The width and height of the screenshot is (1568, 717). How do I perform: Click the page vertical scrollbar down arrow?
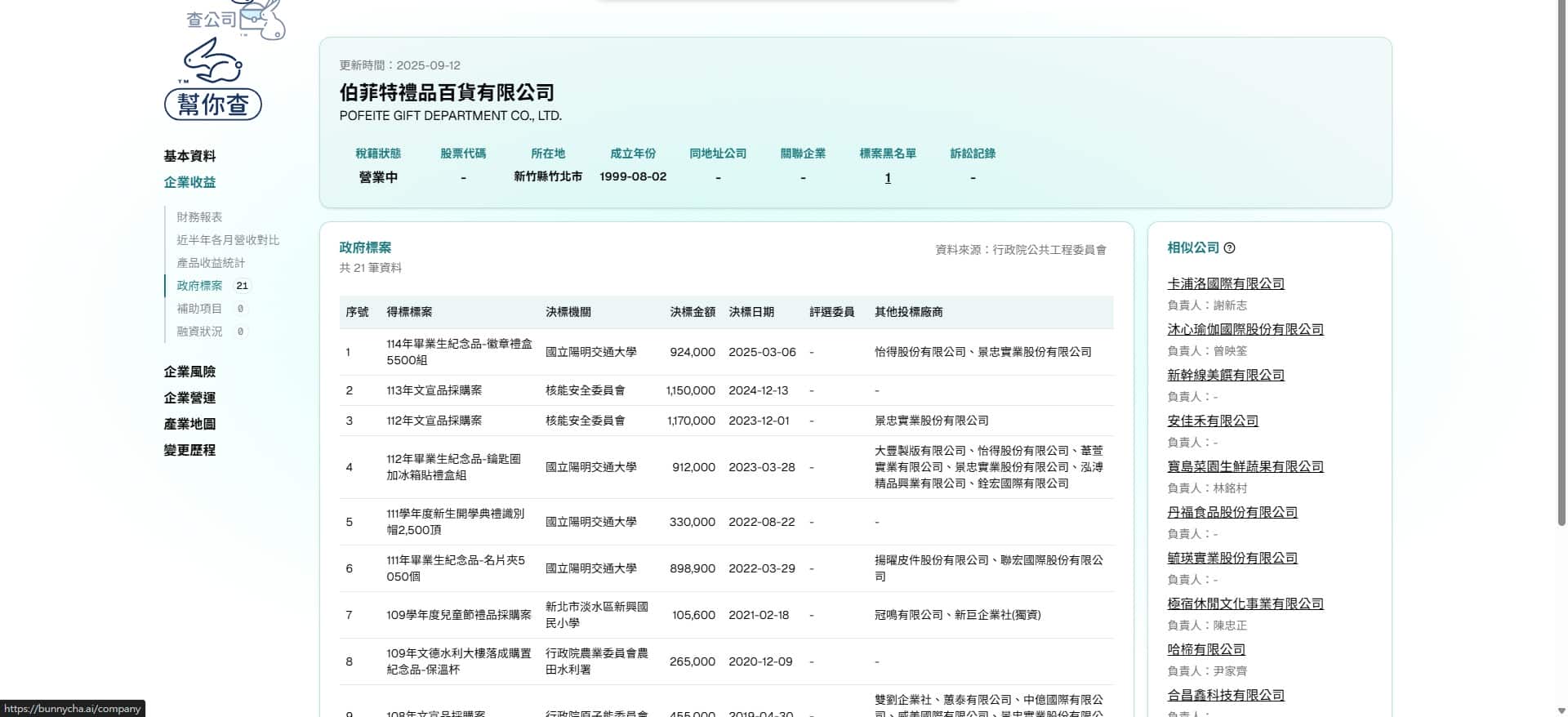[x=1561, y=710]
